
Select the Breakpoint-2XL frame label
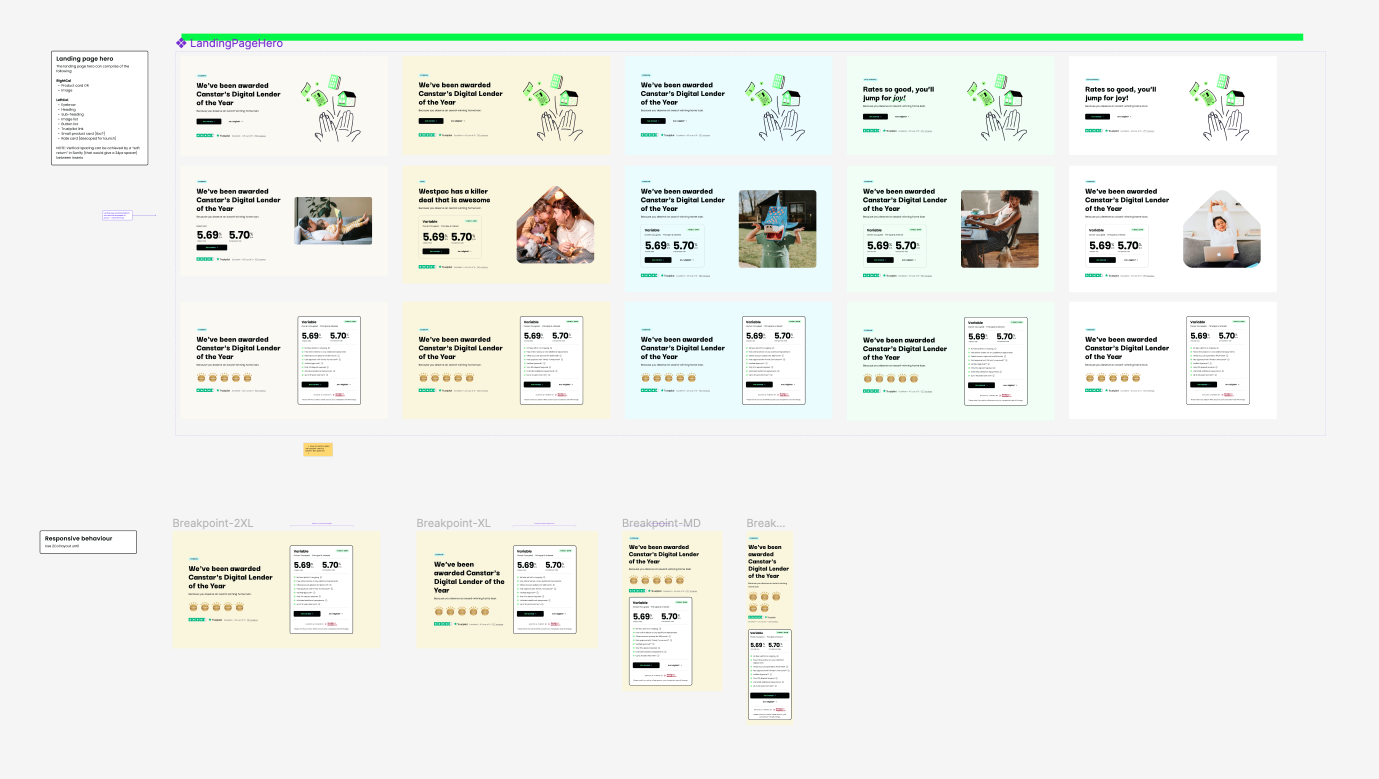point(213,523)
